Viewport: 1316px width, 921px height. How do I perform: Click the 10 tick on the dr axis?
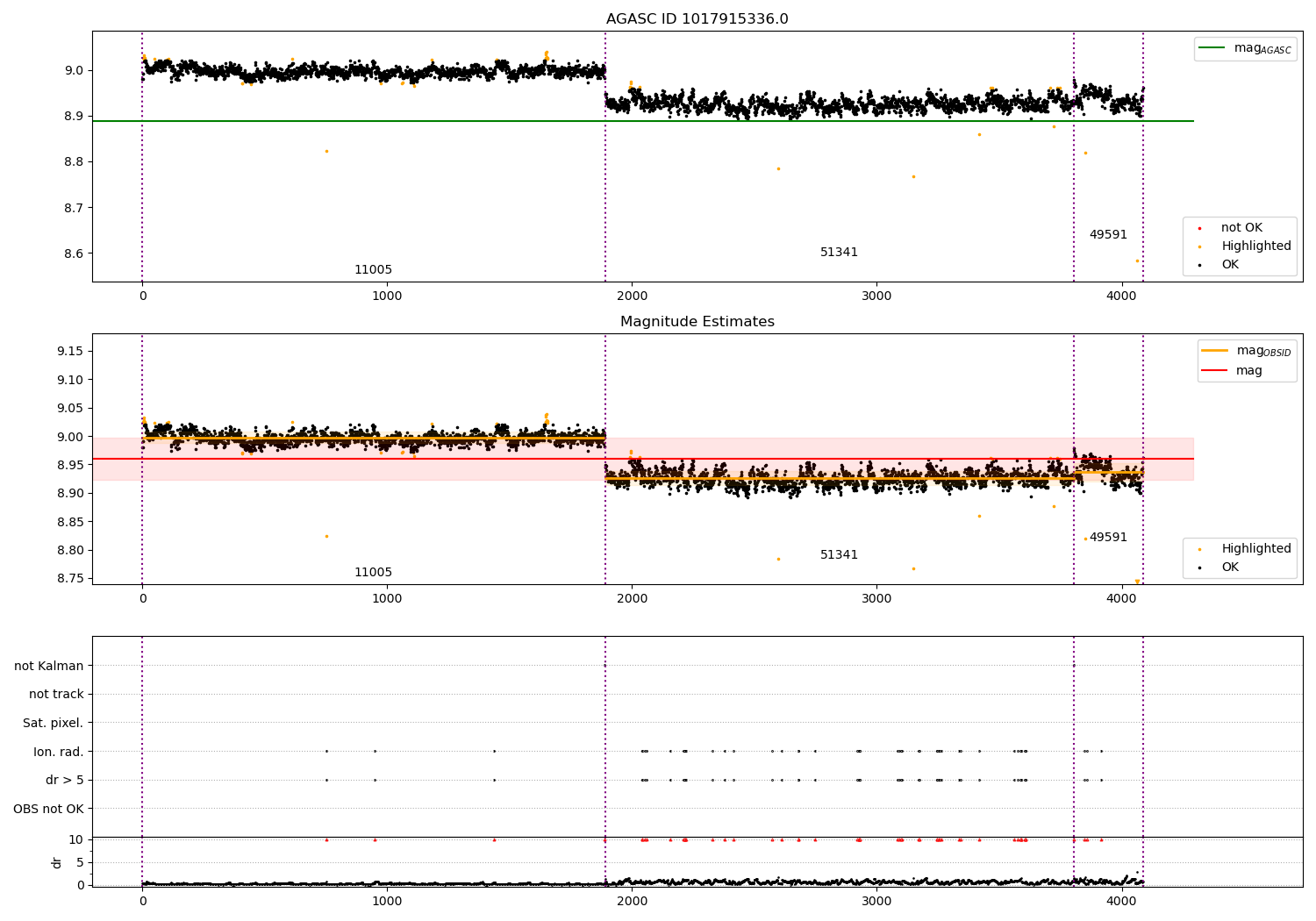click(76, 839)
